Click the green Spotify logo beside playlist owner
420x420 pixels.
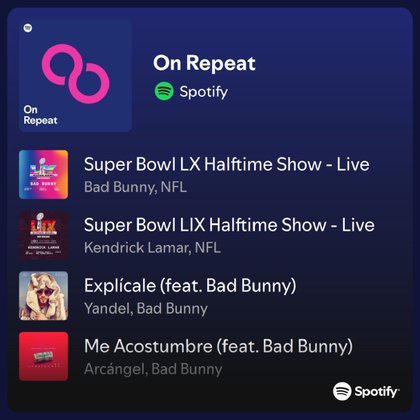tap(164, 91)
